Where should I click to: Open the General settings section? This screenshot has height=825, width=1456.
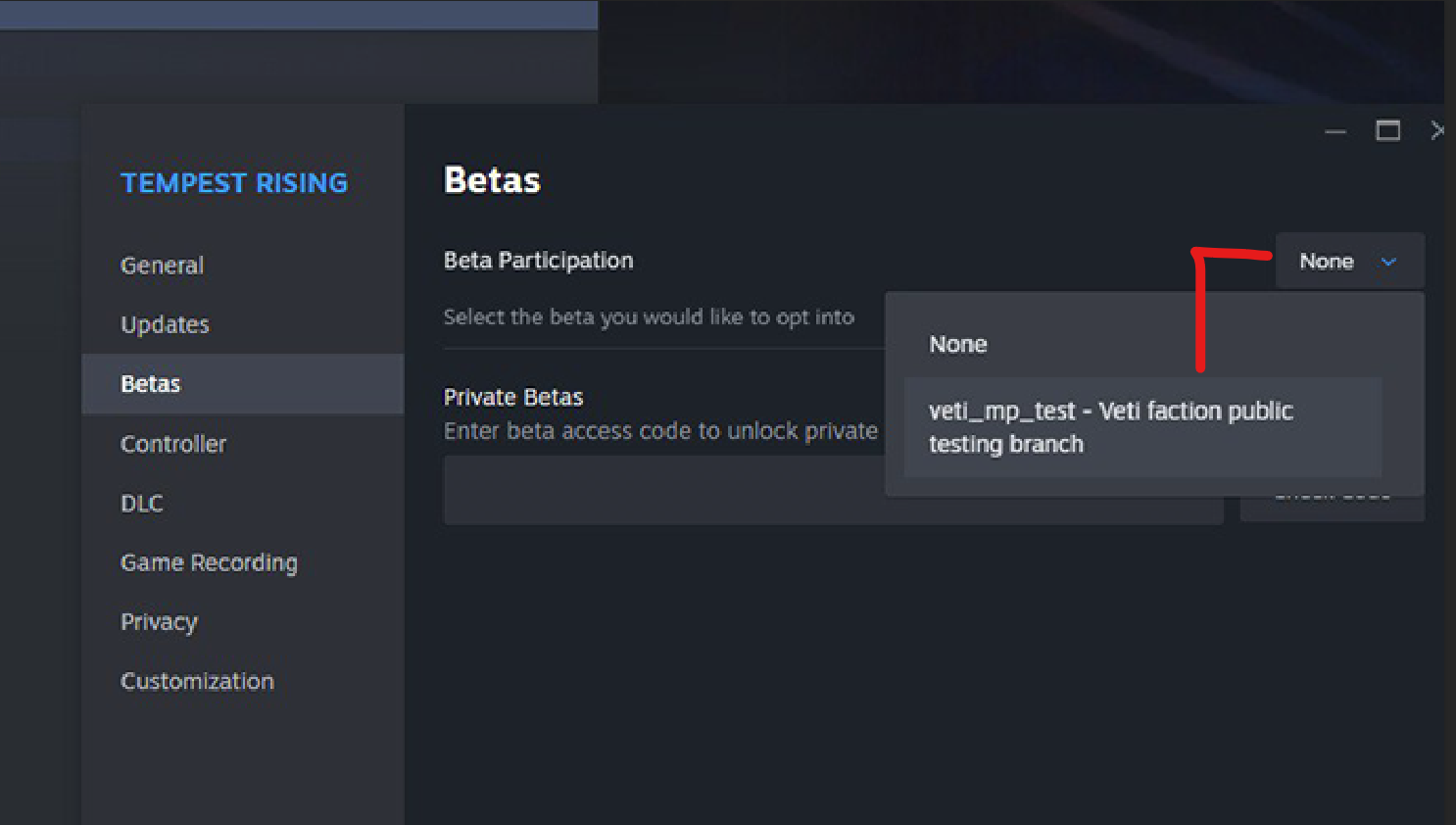coord(162,266)
